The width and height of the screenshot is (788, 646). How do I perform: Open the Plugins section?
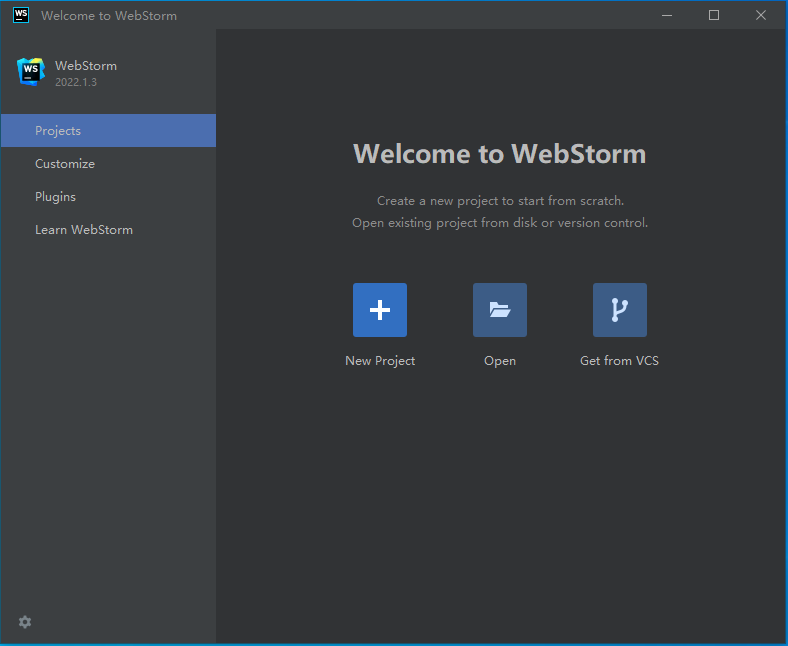coord(109,197)
